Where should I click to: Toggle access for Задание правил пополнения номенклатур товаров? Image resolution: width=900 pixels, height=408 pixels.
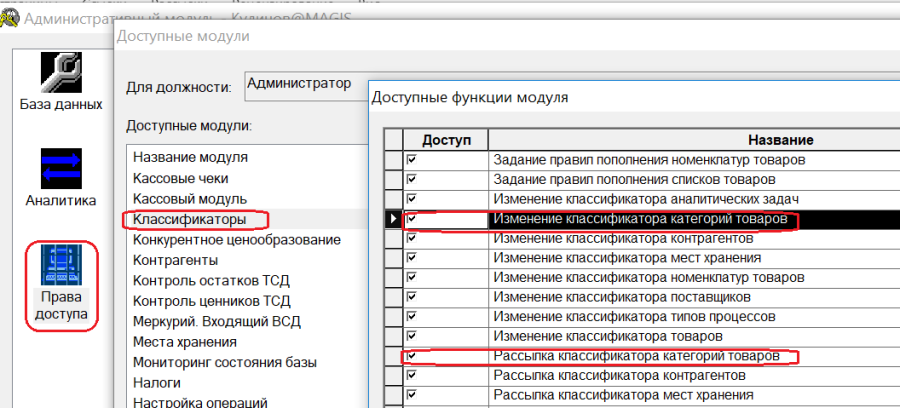pos(411,160)
